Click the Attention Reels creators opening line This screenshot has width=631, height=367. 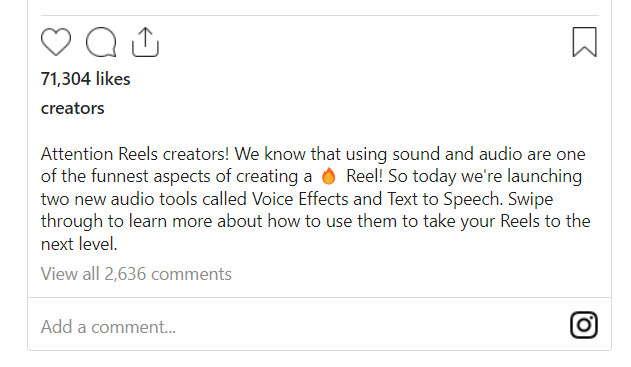[x=135, y=154]
